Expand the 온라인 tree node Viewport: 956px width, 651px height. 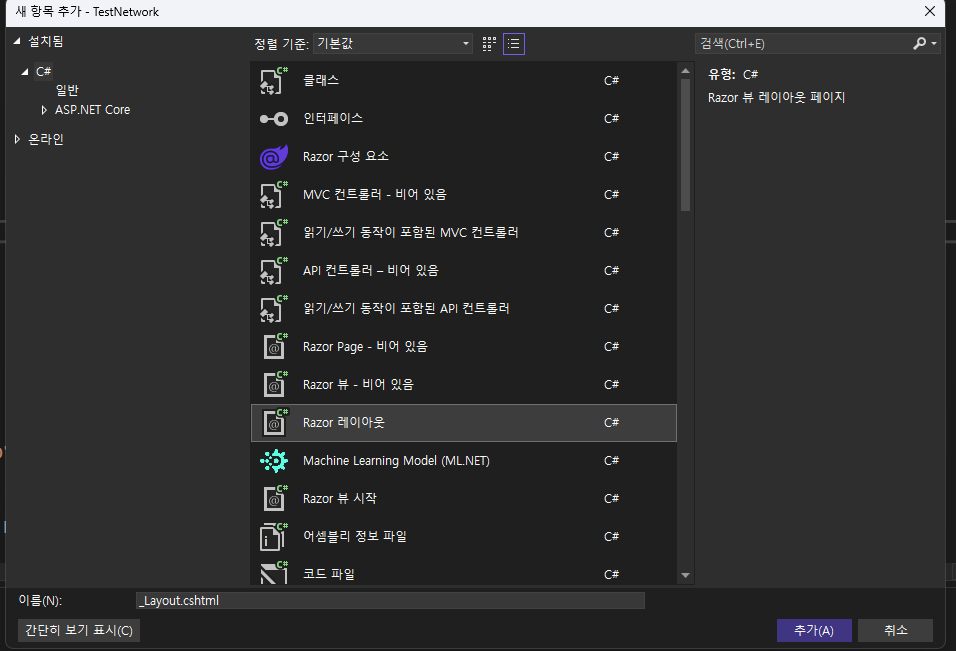pos(17,140)
